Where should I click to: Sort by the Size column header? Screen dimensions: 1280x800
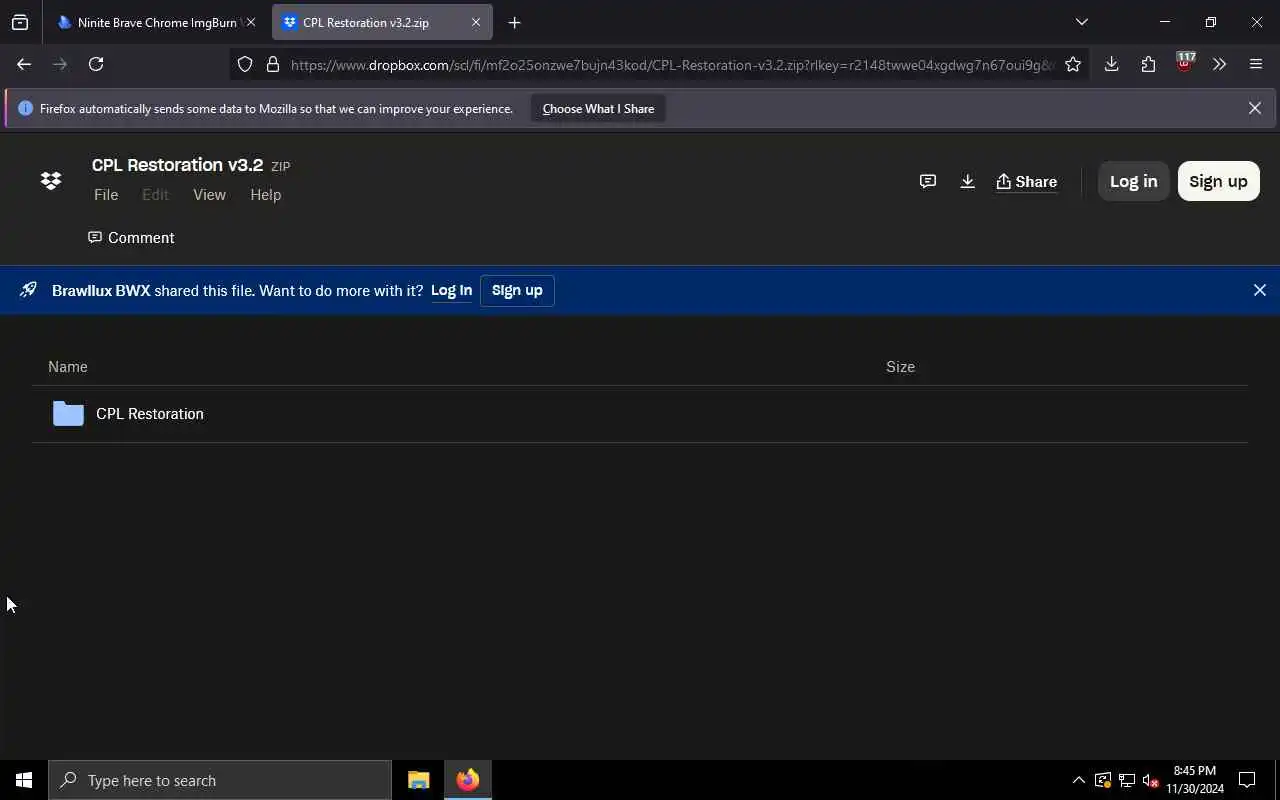click(900, 367)
